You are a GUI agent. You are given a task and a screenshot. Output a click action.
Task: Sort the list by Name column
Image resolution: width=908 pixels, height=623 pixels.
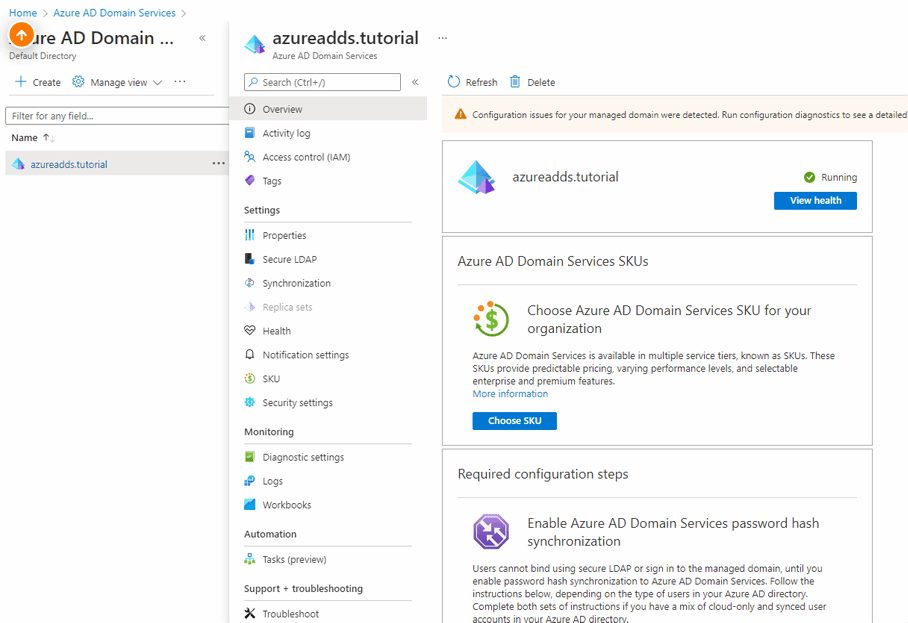tap(33, 138)
